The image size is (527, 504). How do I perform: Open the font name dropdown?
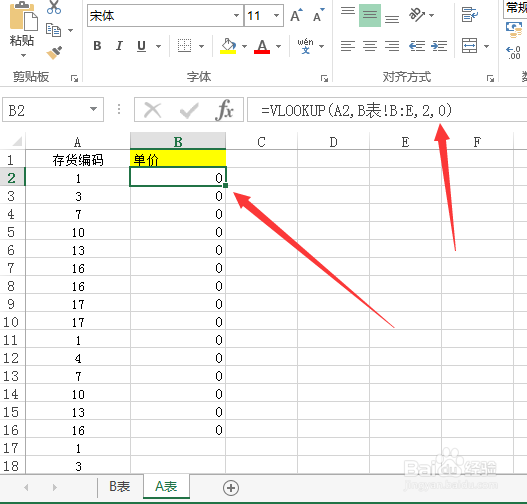[236, 15]
